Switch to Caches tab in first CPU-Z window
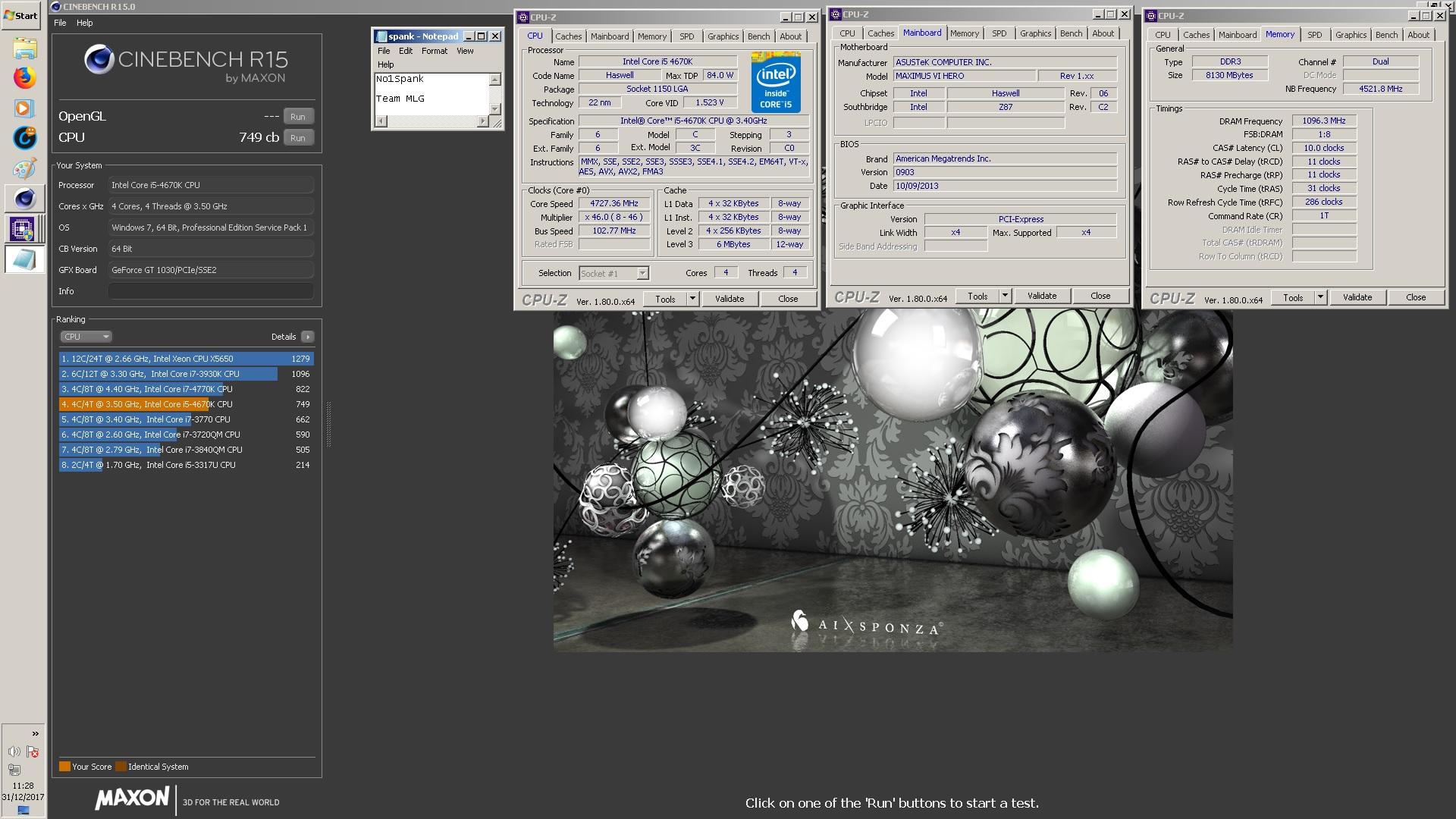The height and width of the screenshot is (819, 1456). (568, 36)
